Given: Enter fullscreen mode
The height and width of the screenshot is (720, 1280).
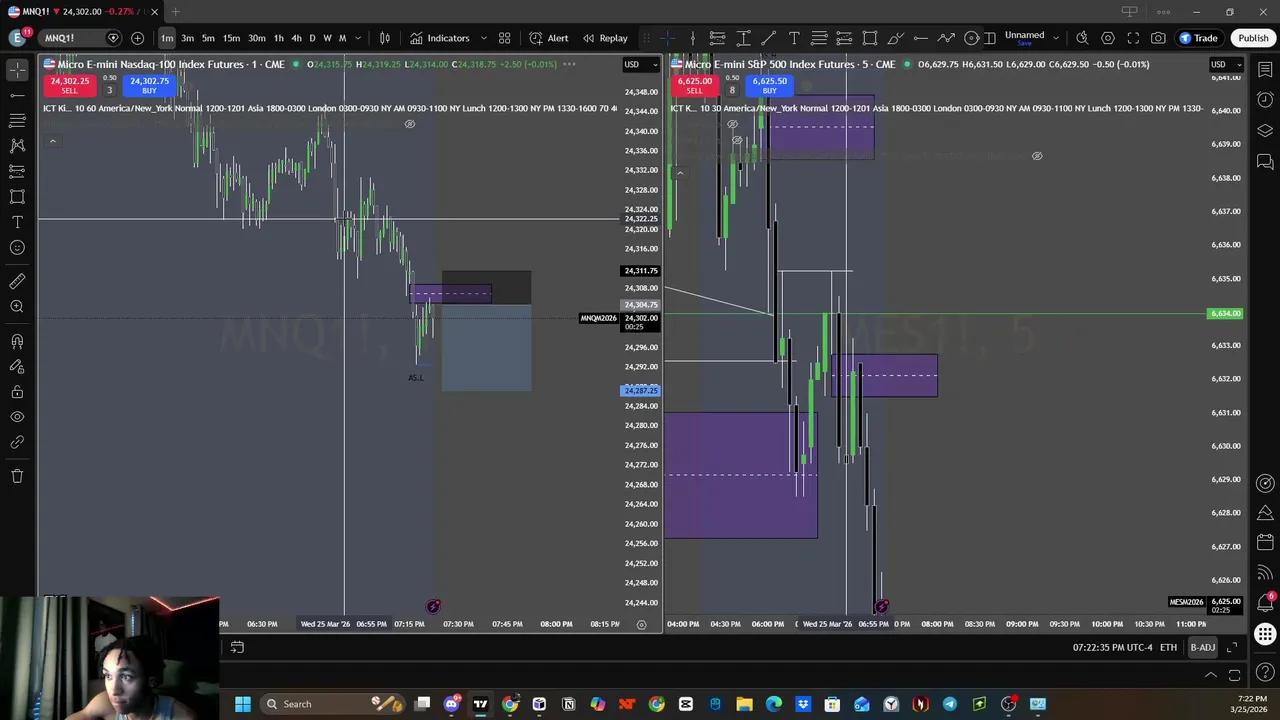Looking at the screenshot, I should 1133,38.
